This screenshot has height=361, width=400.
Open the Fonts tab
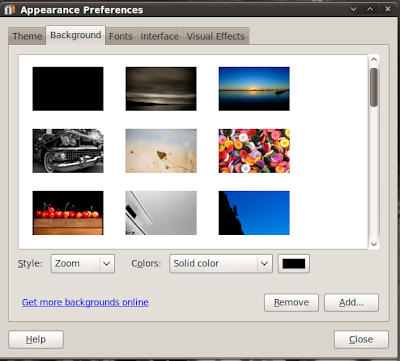[x=121, y=36]
